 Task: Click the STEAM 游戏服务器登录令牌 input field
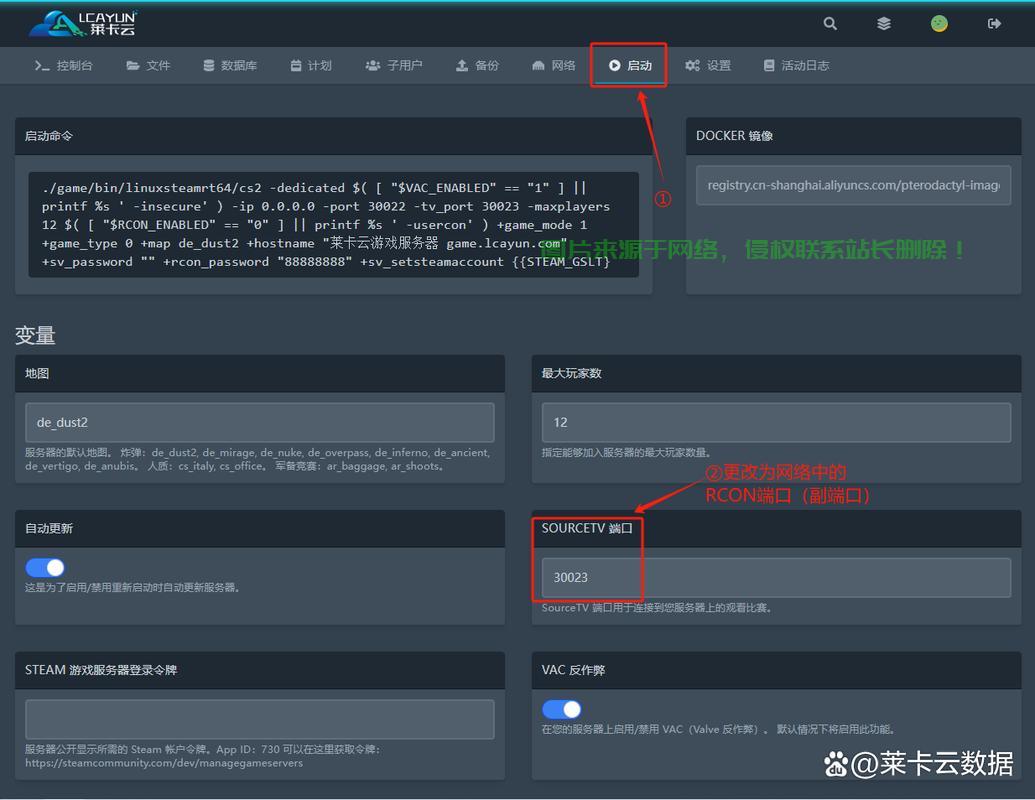coord(259,719)
